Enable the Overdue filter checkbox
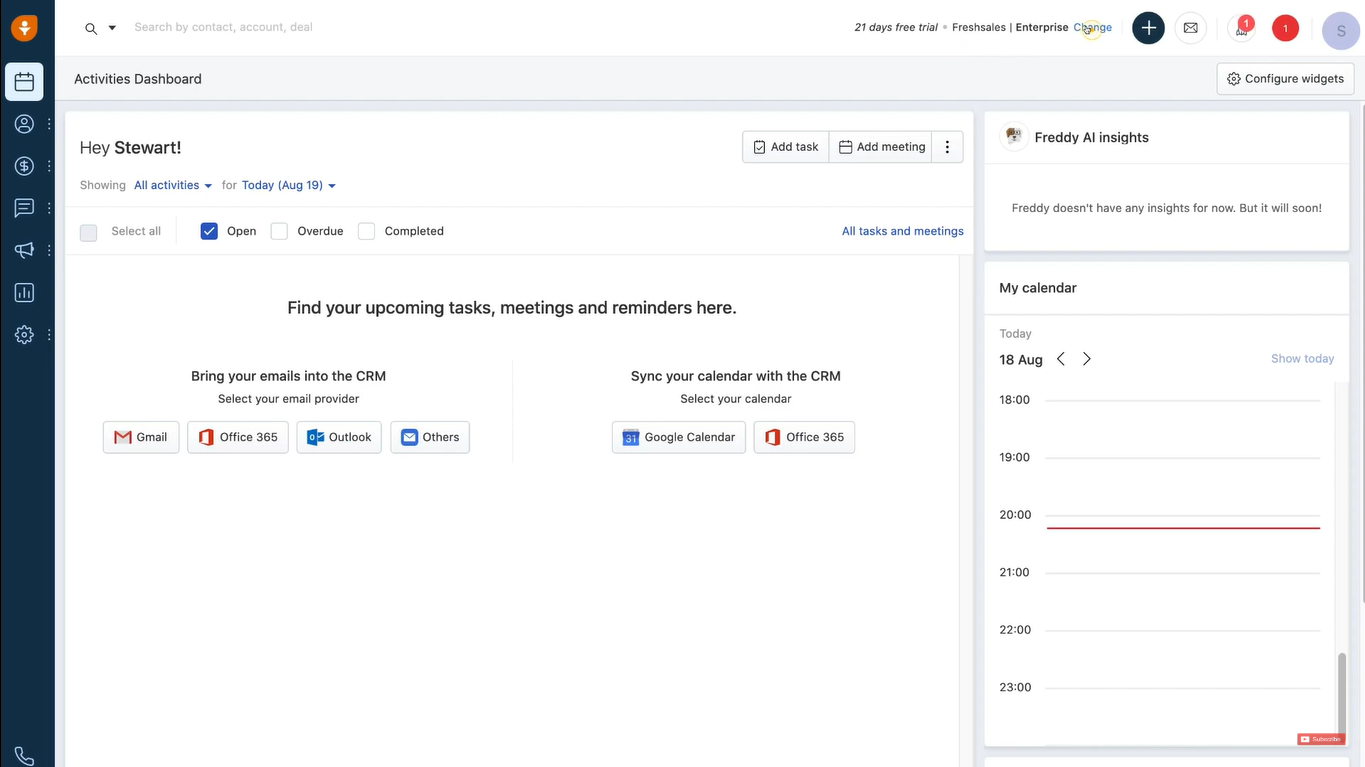 point(280,231)
